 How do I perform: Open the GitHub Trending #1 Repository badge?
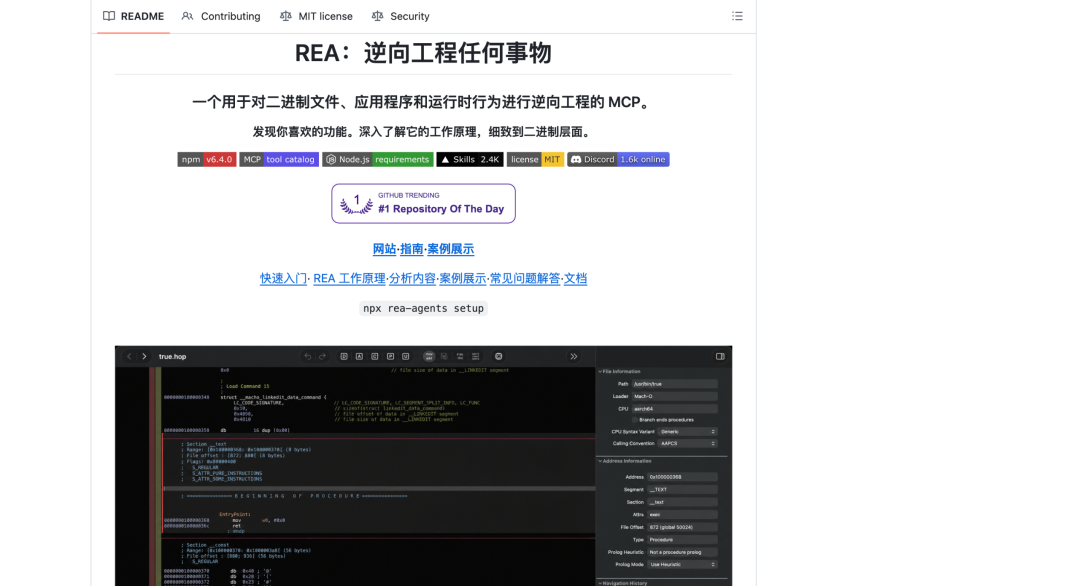pyautogui.click(x=424, y=203)
